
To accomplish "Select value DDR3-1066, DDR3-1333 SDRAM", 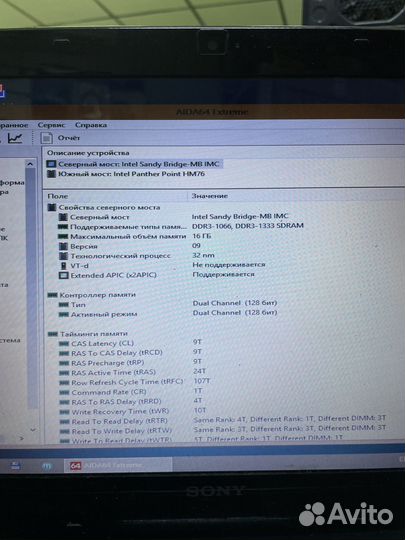I will (248, 226).
